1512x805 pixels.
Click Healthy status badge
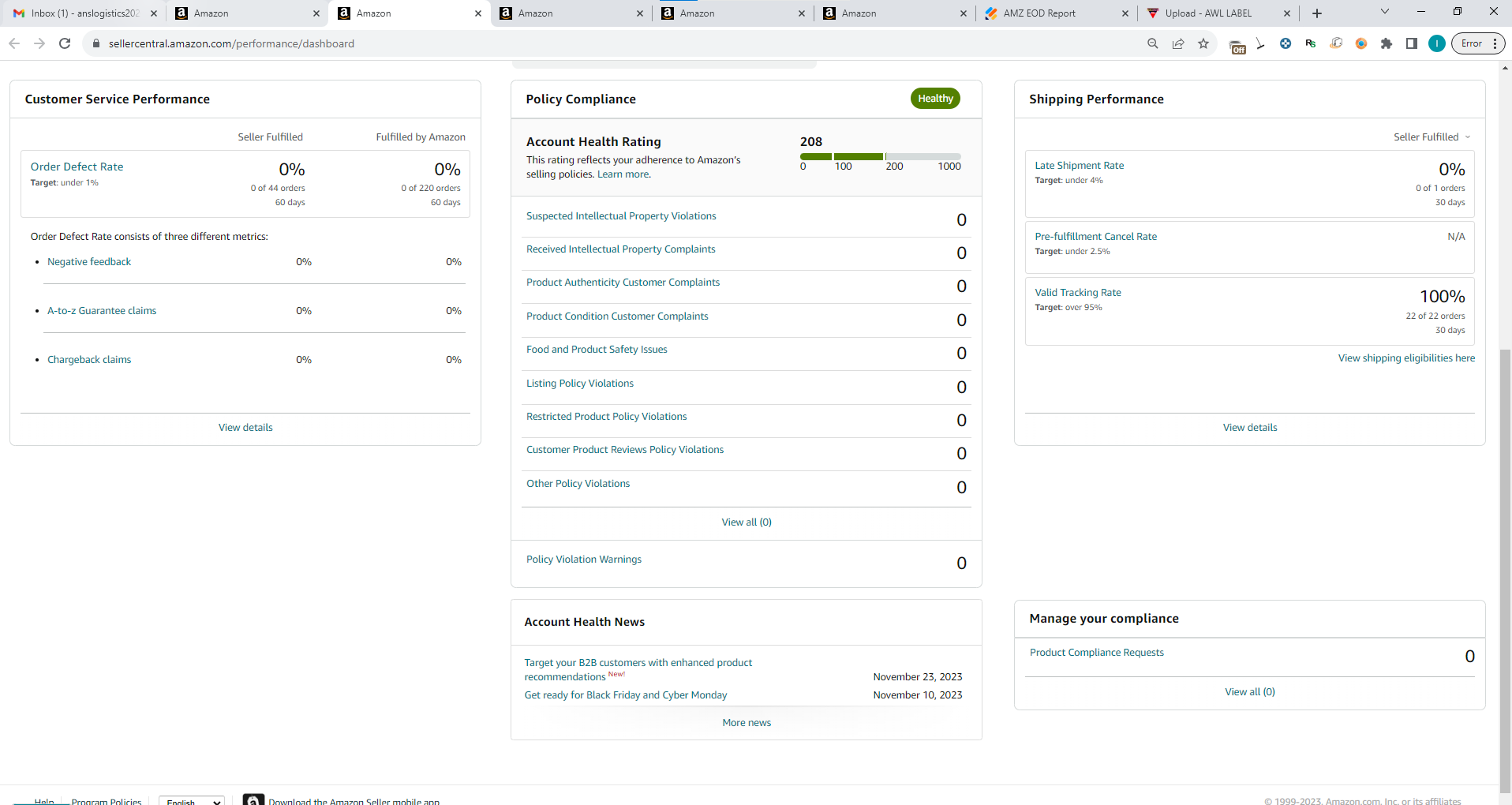tap(935, 98)
